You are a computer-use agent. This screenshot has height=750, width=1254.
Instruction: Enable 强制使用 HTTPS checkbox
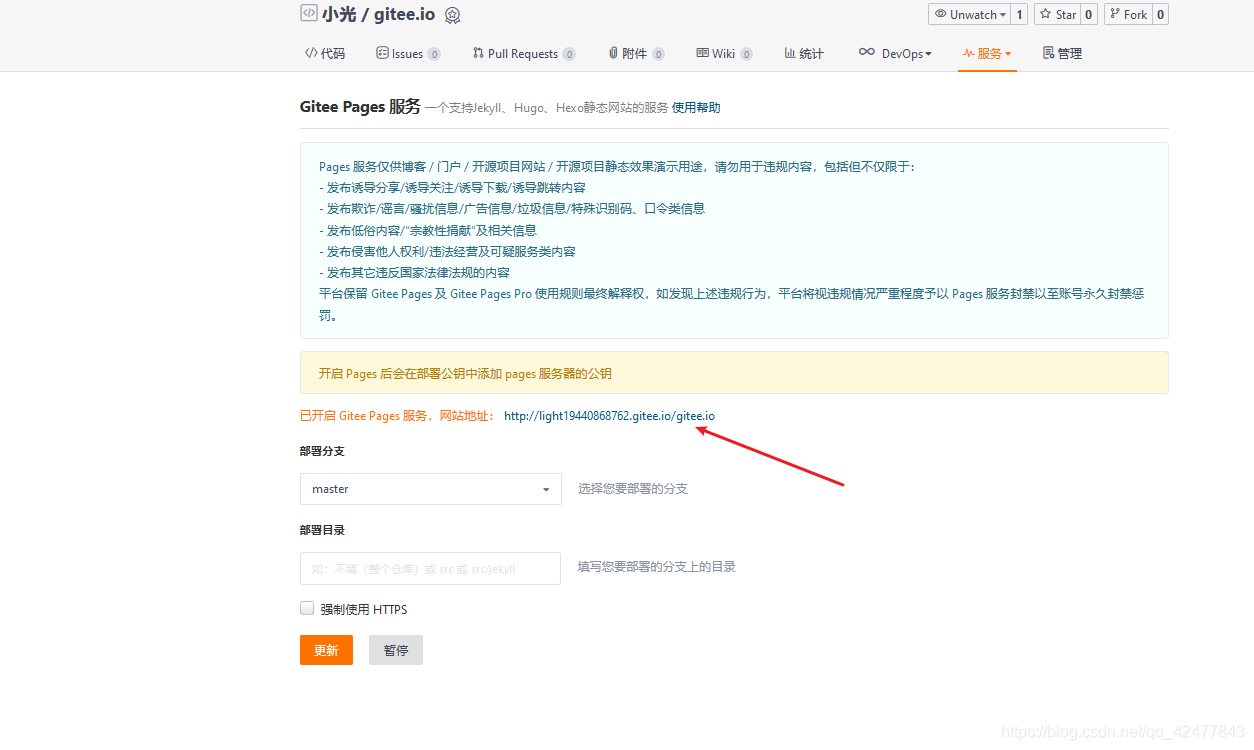pyautogui.click(x=307, y=607)
